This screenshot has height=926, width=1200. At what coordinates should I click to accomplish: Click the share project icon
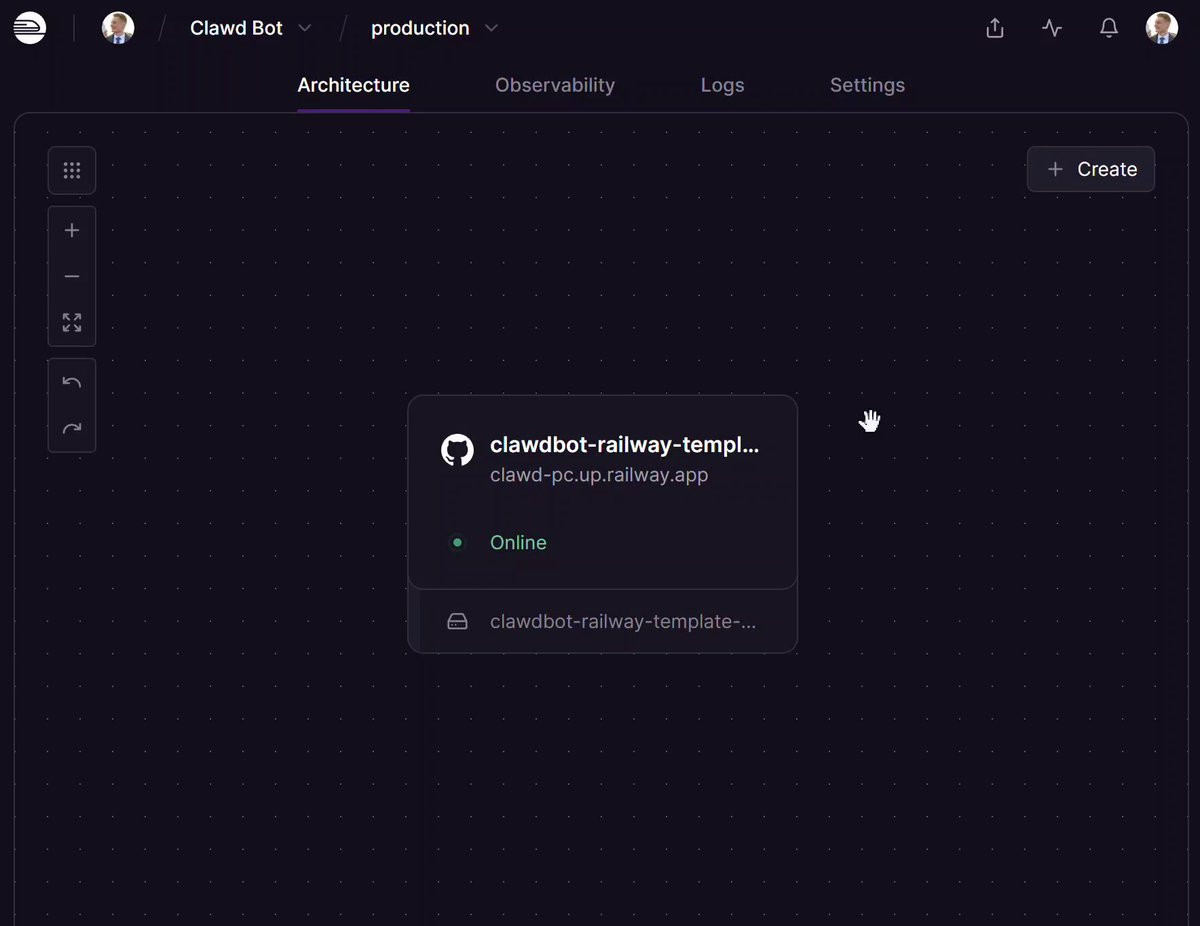tap(995, 28)
